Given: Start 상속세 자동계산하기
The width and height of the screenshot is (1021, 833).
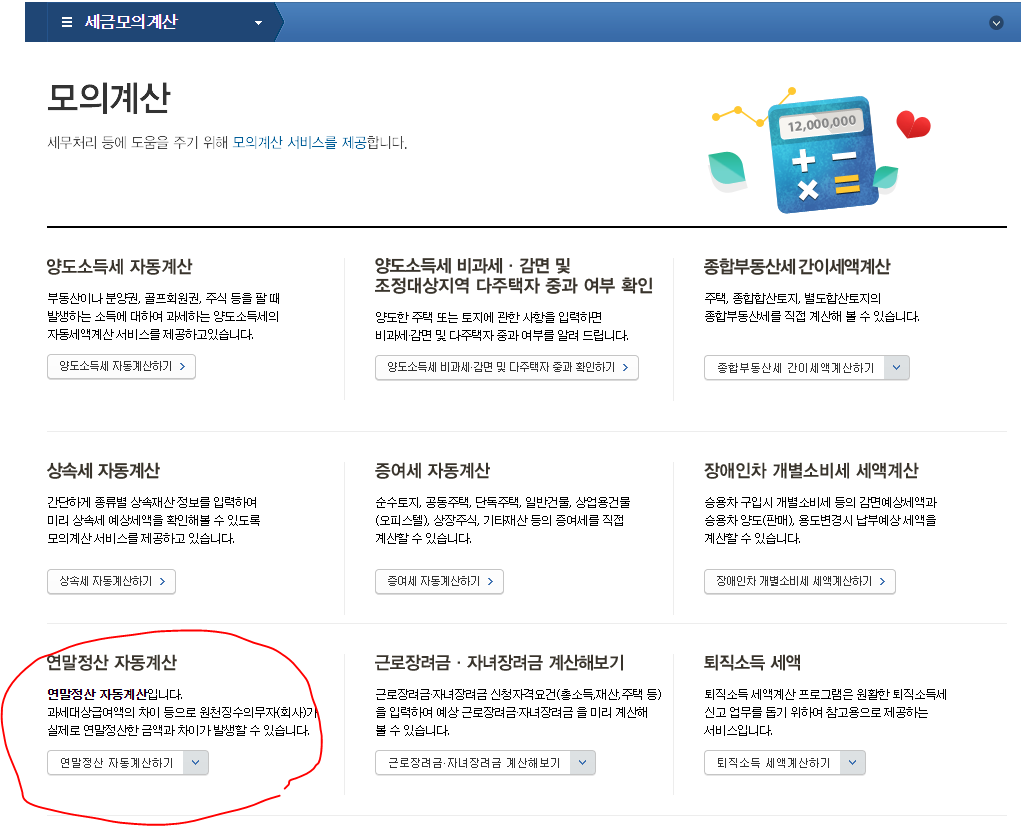Looking at the screenshot, I should [111, 581].
